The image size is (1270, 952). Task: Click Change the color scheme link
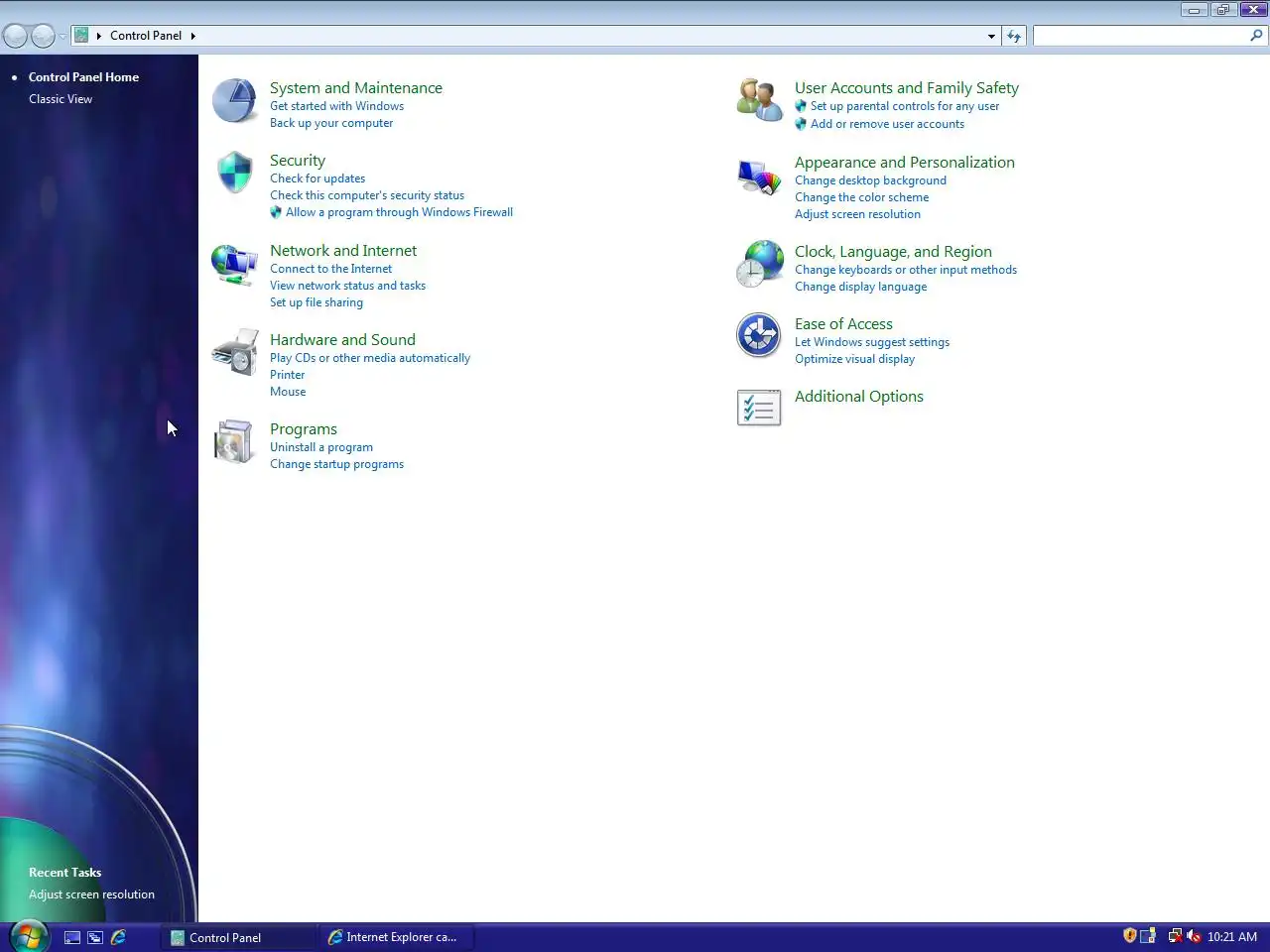(861, 197)
